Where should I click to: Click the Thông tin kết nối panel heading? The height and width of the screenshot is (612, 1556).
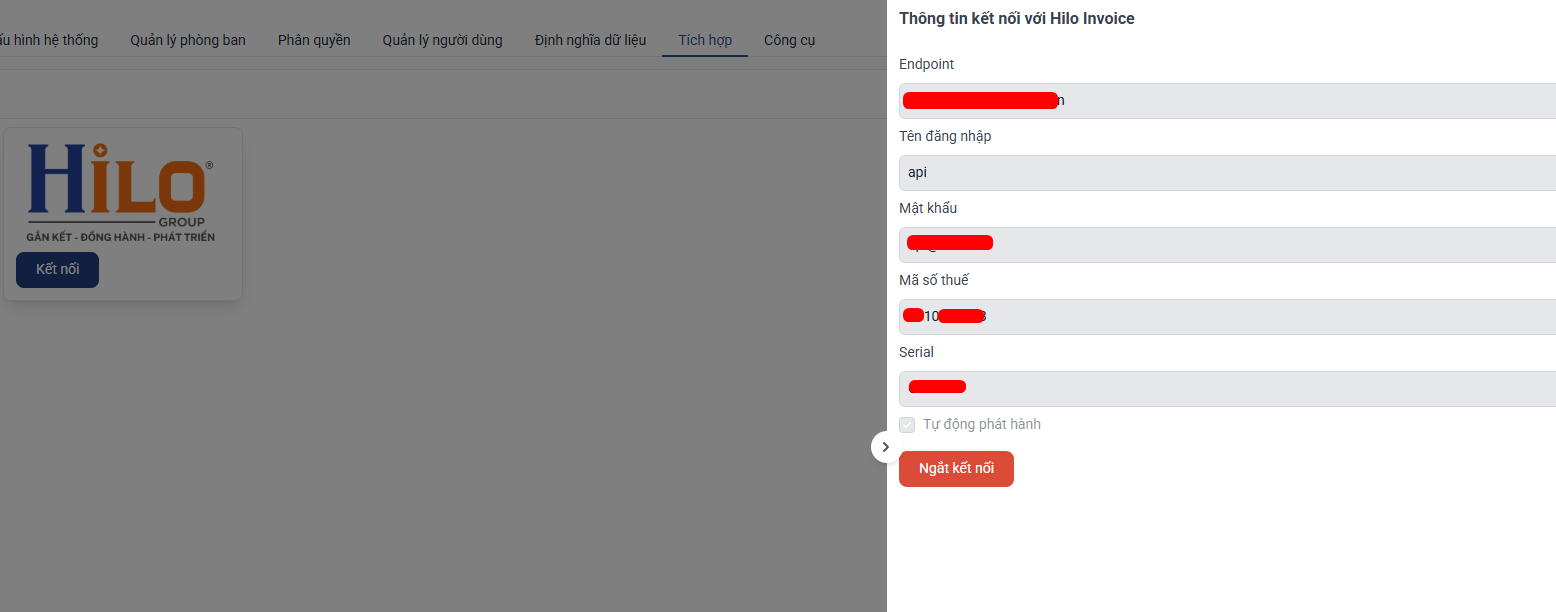pyautogui.click(x=1016, y=18)
